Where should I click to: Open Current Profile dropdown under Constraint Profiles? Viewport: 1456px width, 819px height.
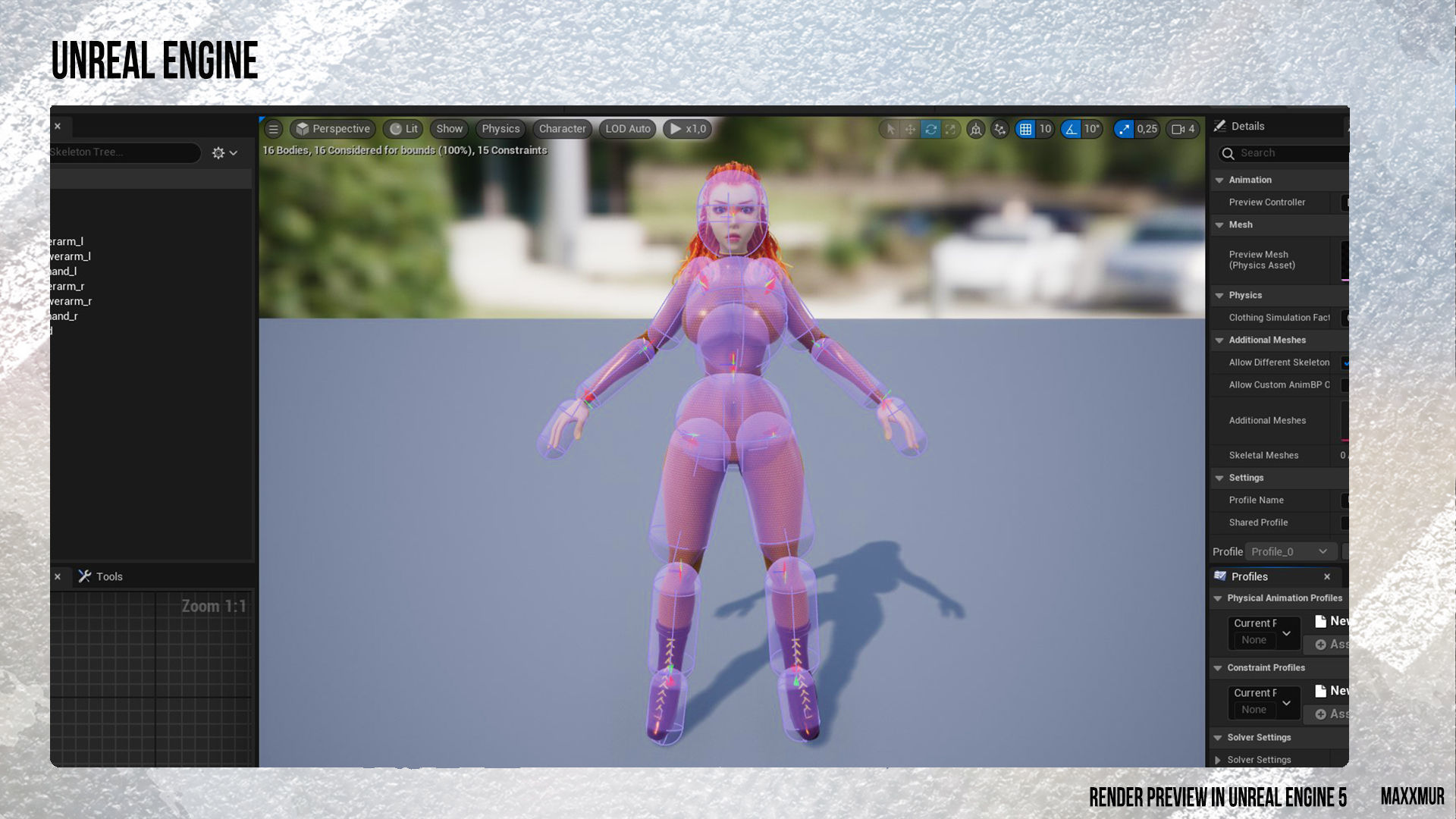(x=1264, y=702)
